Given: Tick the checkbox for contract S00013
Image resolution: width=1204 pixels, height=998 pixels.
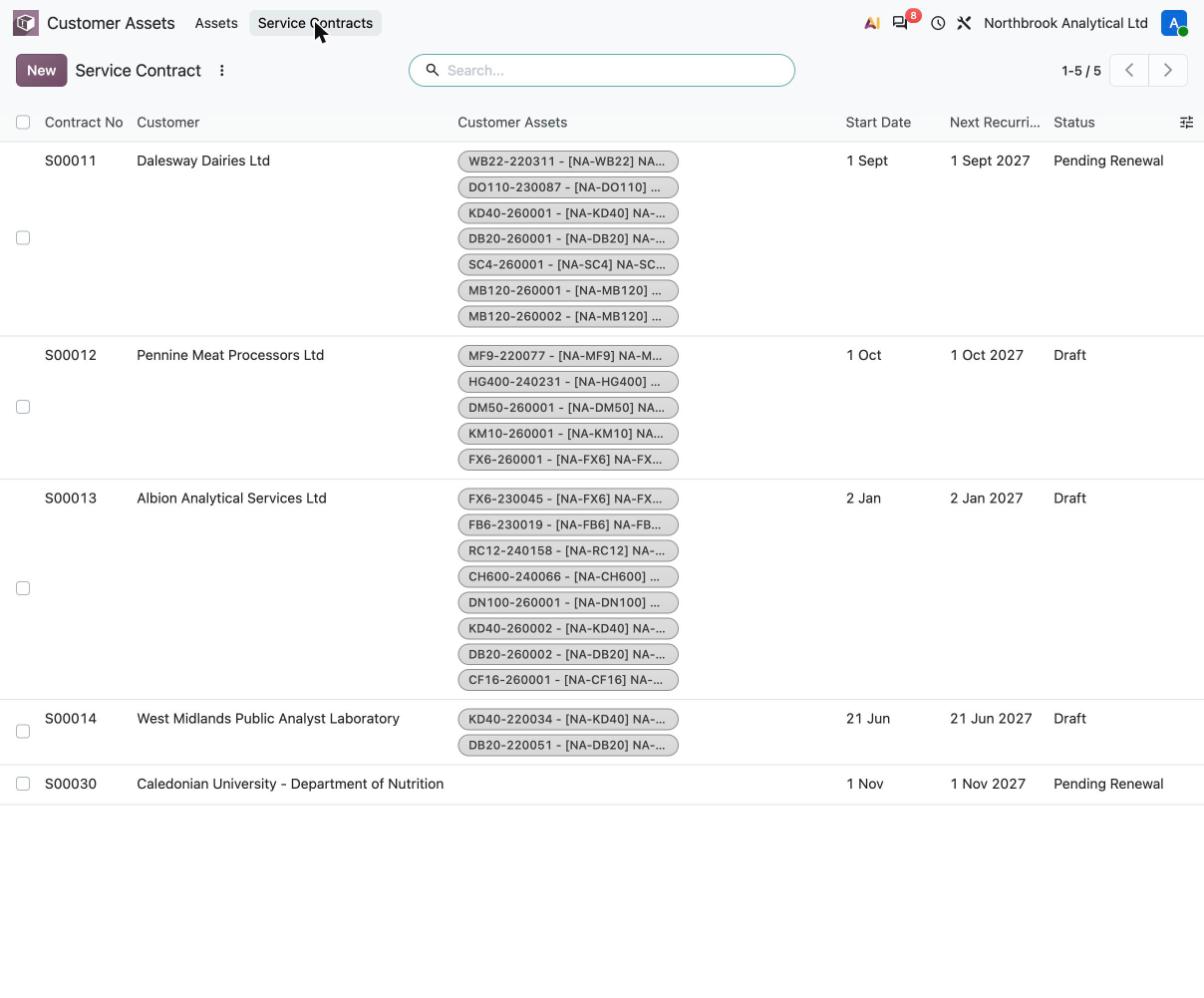Looking at the screenshot, I should 23,588.
